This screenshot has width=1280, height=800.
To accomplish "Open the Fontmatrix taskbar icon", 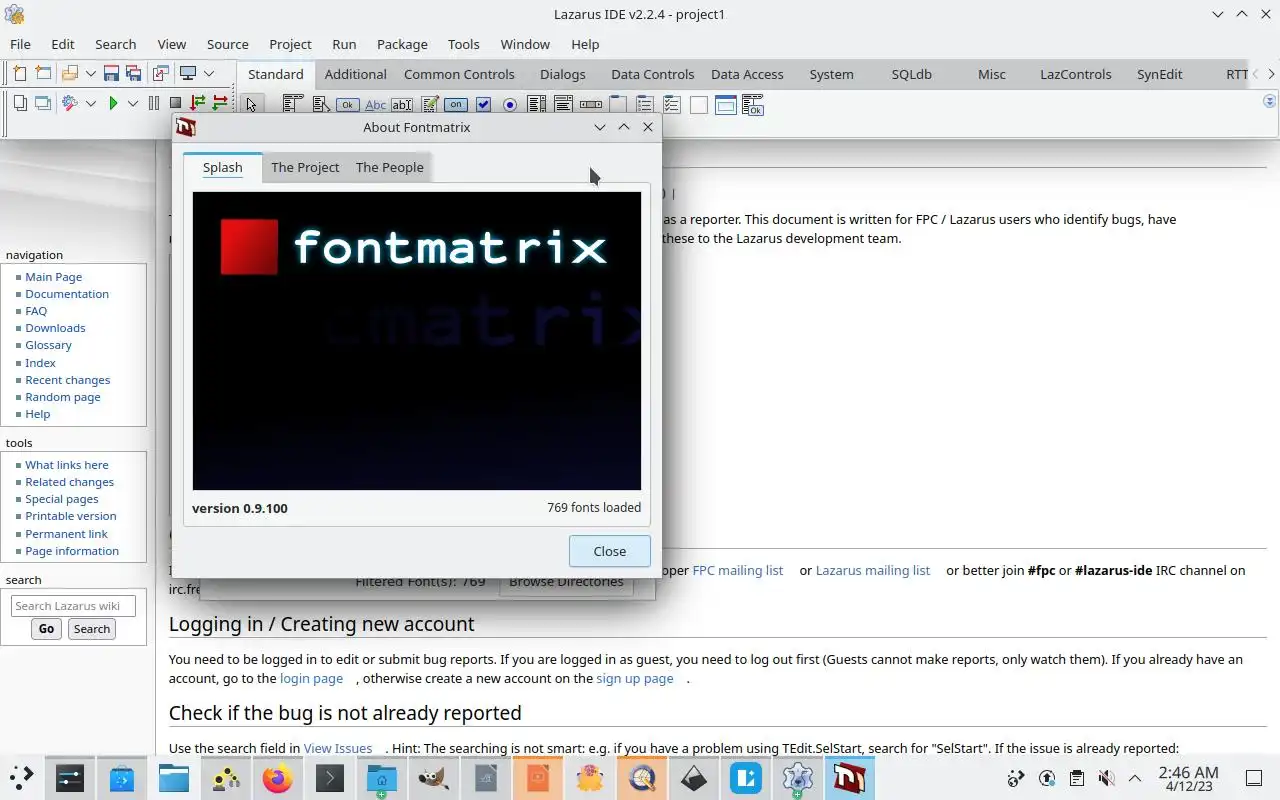I will [850, 778].
